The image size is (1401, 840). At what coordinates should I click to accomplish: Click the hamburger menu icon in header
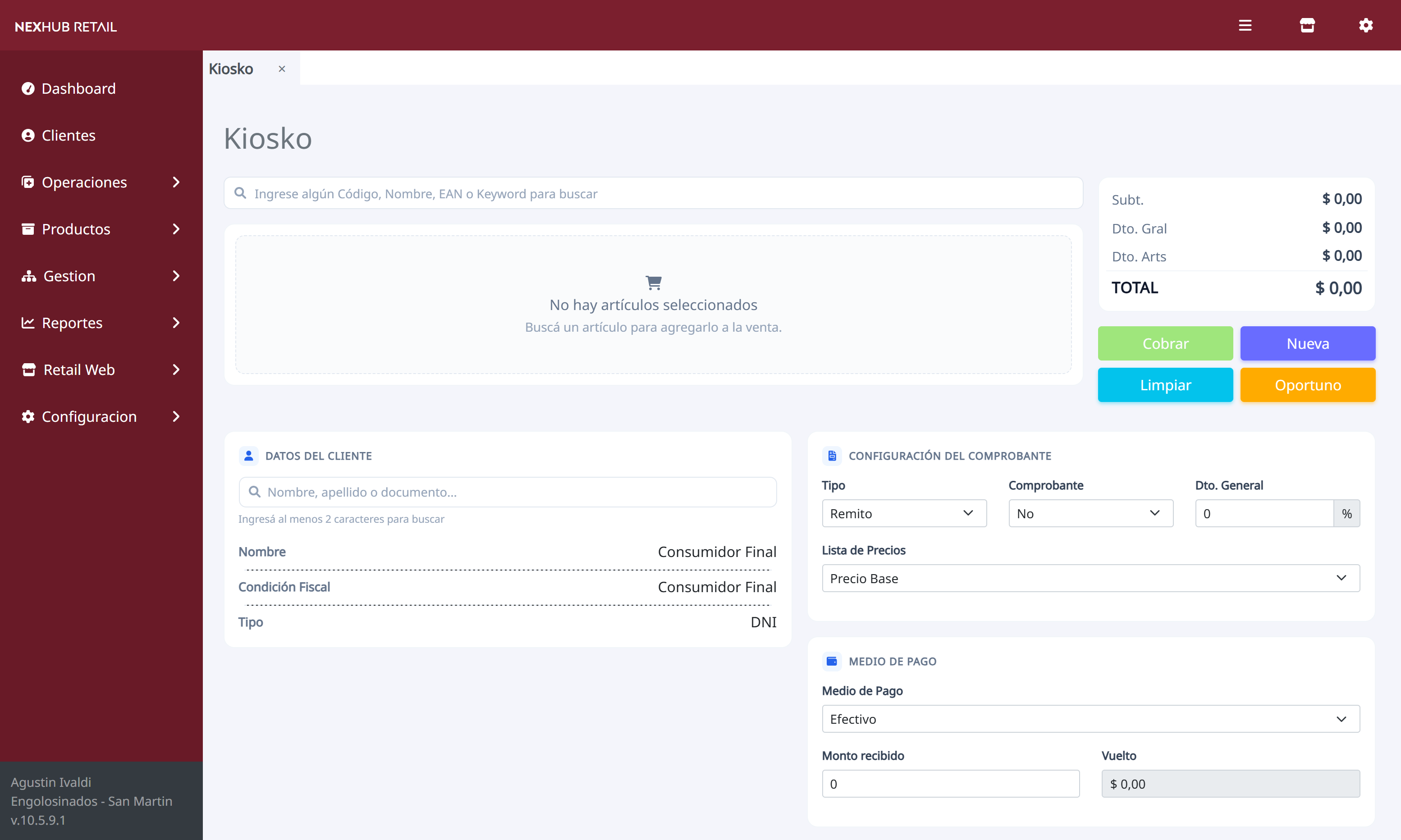[1245, 26]
